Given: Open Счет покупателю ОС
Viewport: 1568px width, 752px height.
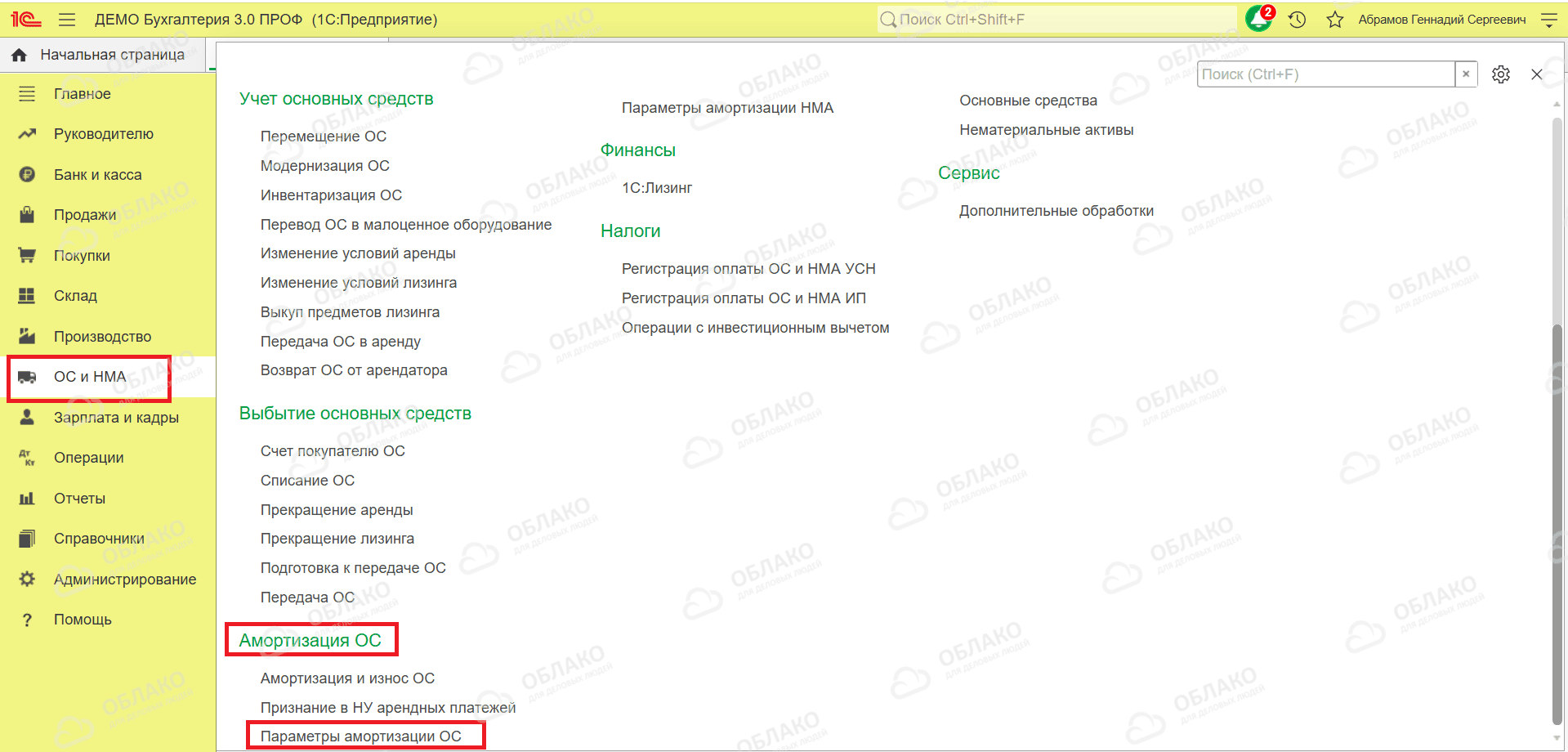Looking at the screenshot, I should pyautogui.click(x=333, y=451).
